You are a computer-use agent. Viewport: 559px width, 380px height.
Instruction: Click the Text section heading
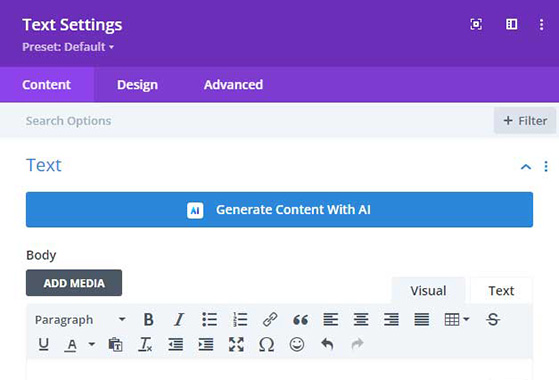click(44, 165)
